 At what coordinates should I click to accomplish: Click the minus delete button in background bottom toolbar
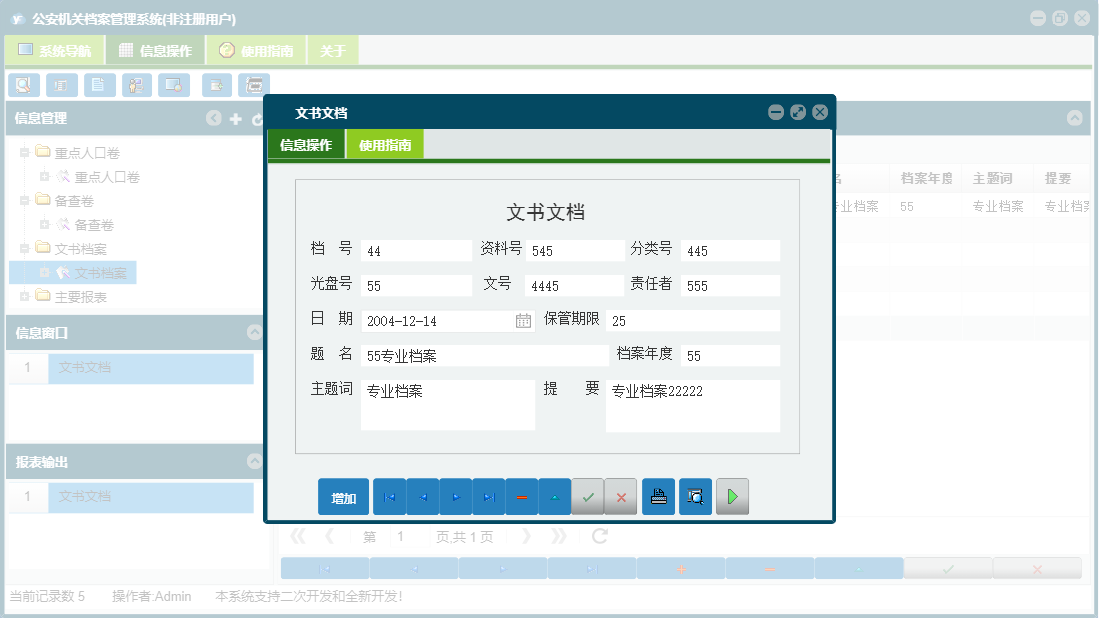click(770, 569)
